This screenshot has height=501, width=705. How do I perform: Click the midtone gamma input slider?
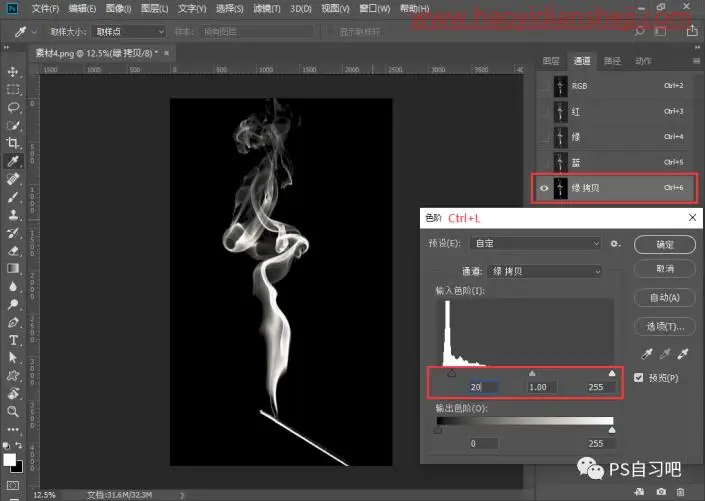point(532,373)
